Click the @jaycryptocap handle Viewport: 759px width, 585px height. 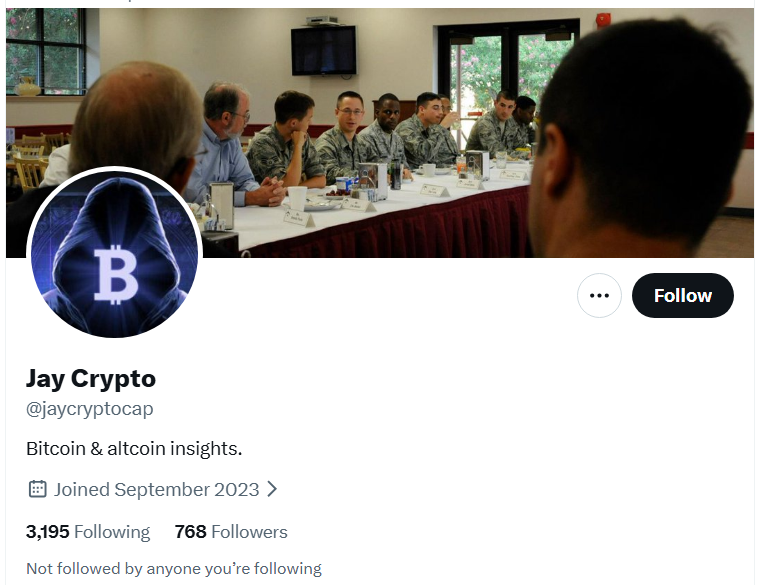pos(90,409)
